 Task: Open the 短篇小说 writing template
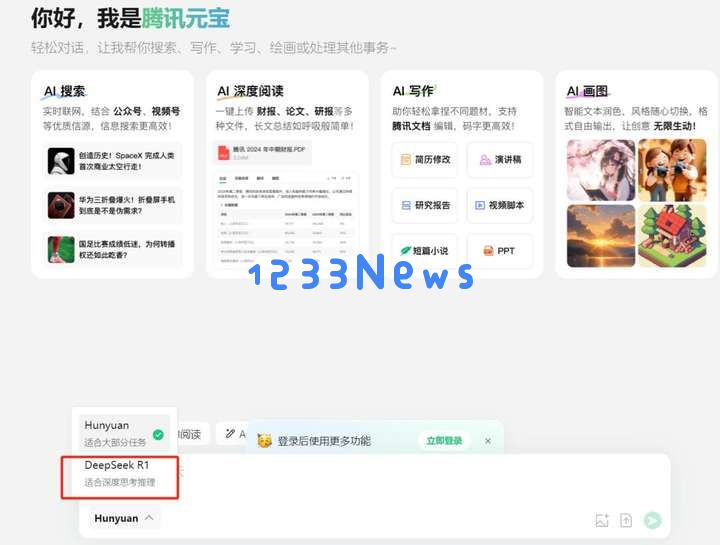(x=425, y=251)
